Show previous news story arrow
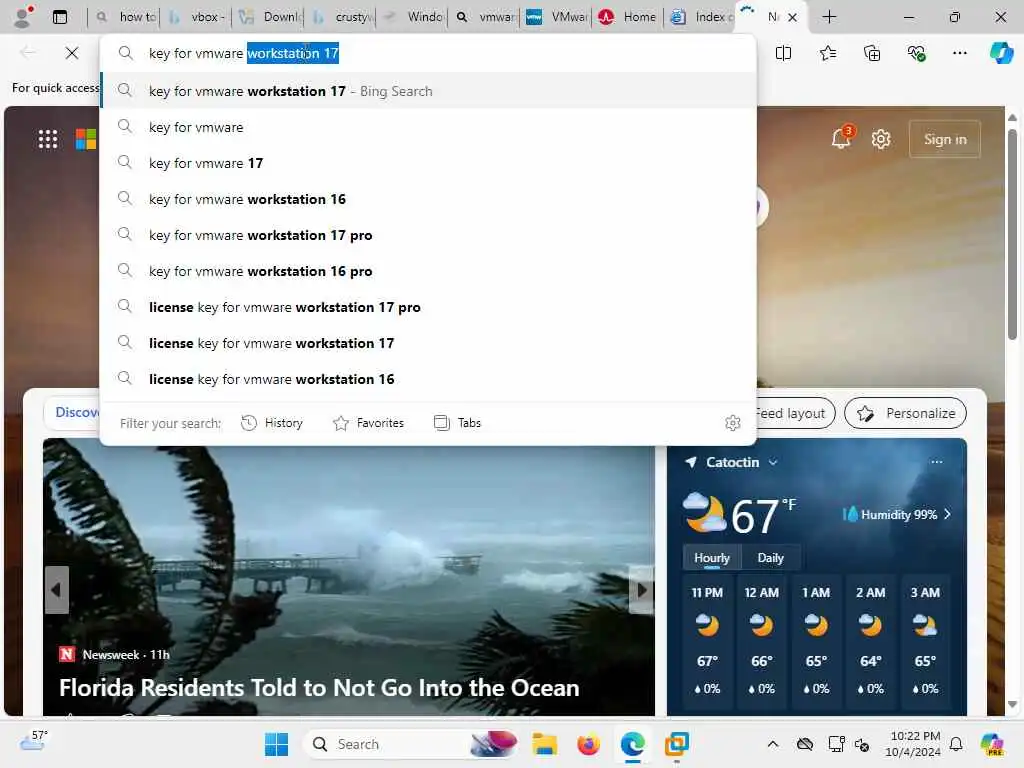The width and height of the screenshot is (1024, 768). (56, 590)
